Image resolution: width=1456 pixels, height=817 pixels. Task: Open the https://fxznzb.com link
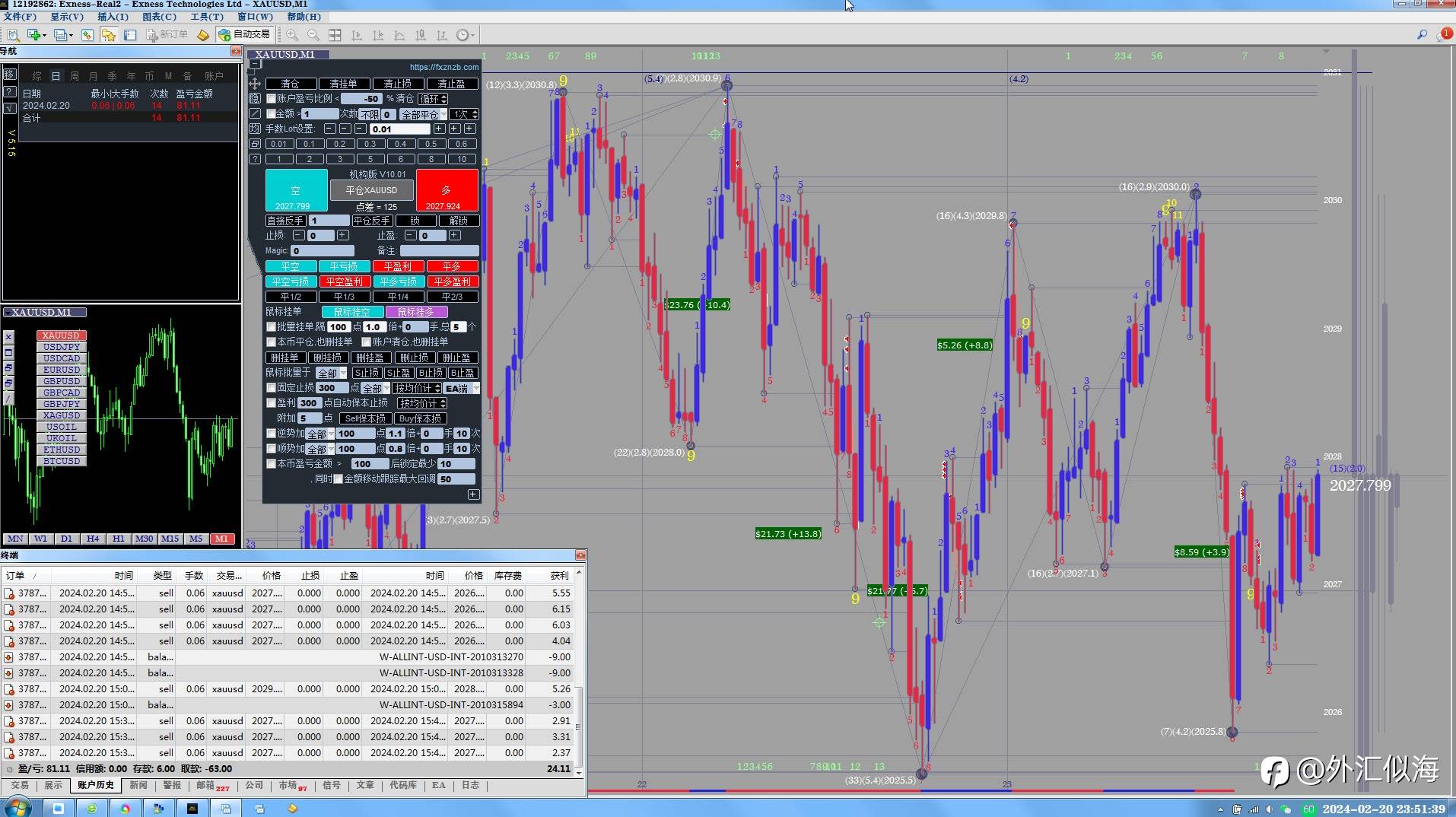pyautogui.click(x=444, y=67)
